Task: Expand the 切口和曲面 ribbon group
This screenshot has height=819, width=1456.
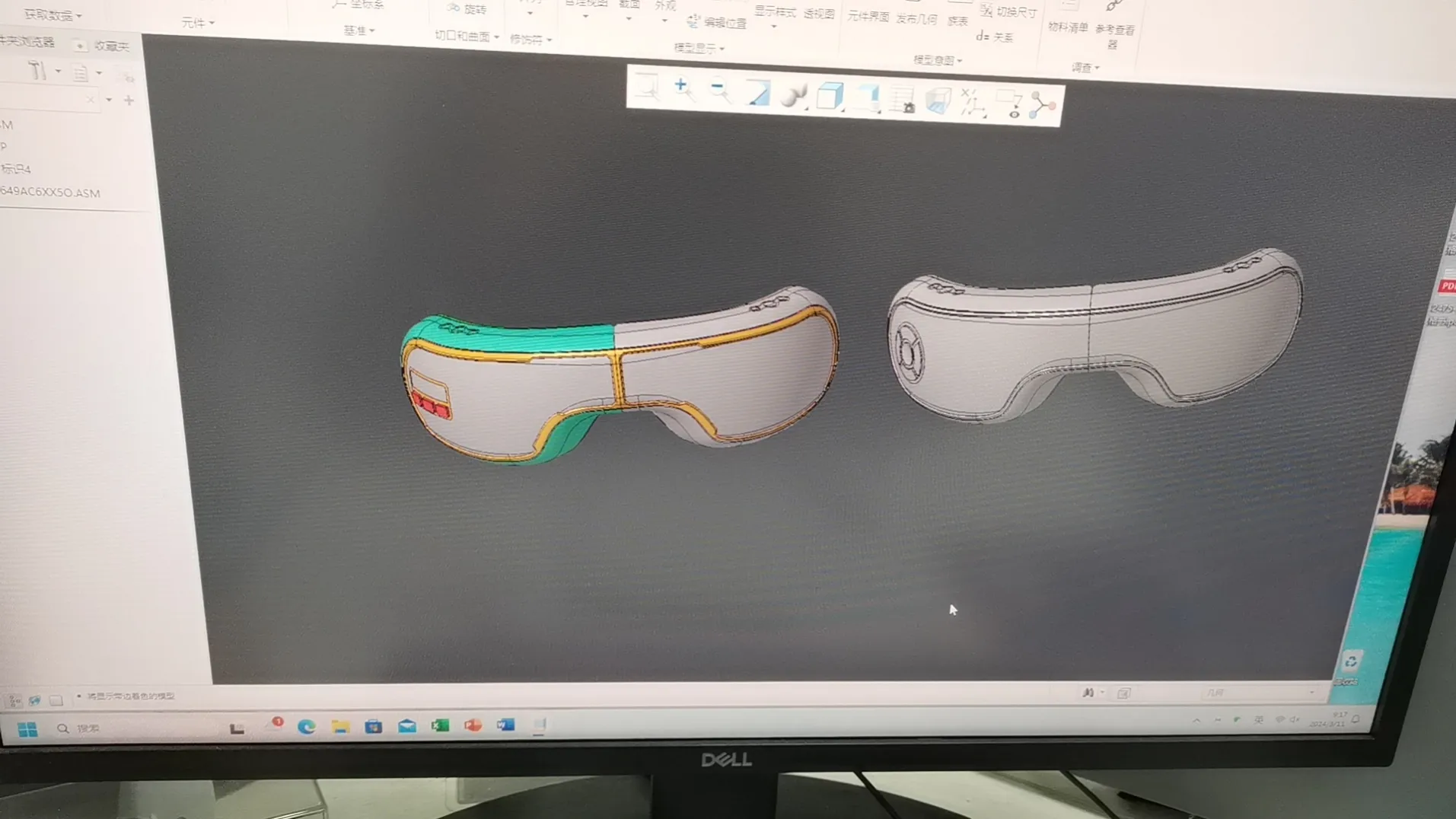Action: pyautogui.click(x=467, y=37)
